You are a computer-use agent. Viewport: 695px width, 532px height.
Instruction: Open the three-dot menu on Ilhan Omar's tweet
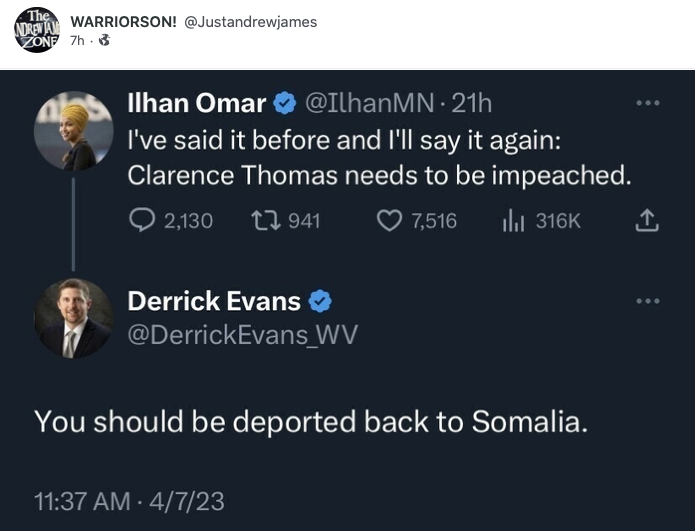tap(648, 103)
